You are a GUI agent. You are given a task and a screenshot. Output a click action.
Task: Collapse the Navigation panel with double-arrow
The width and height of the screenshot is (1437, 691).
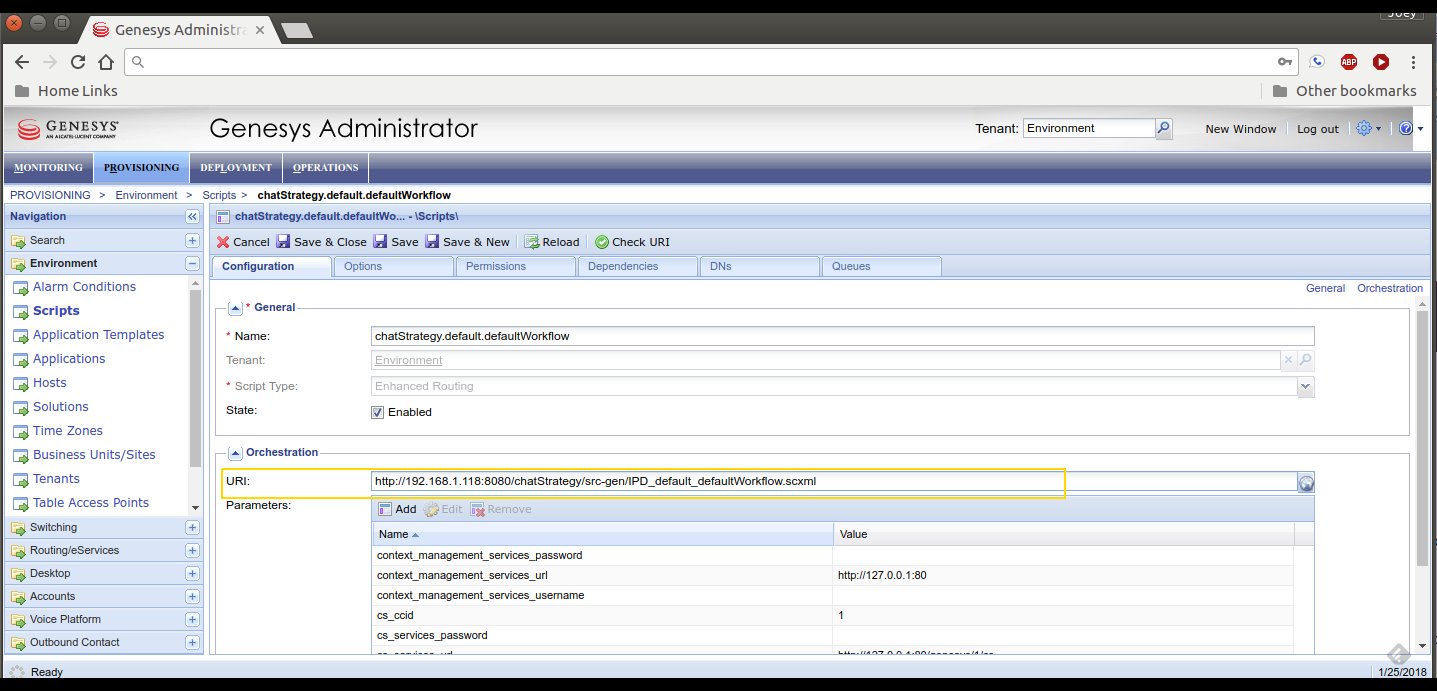[192, 216]
